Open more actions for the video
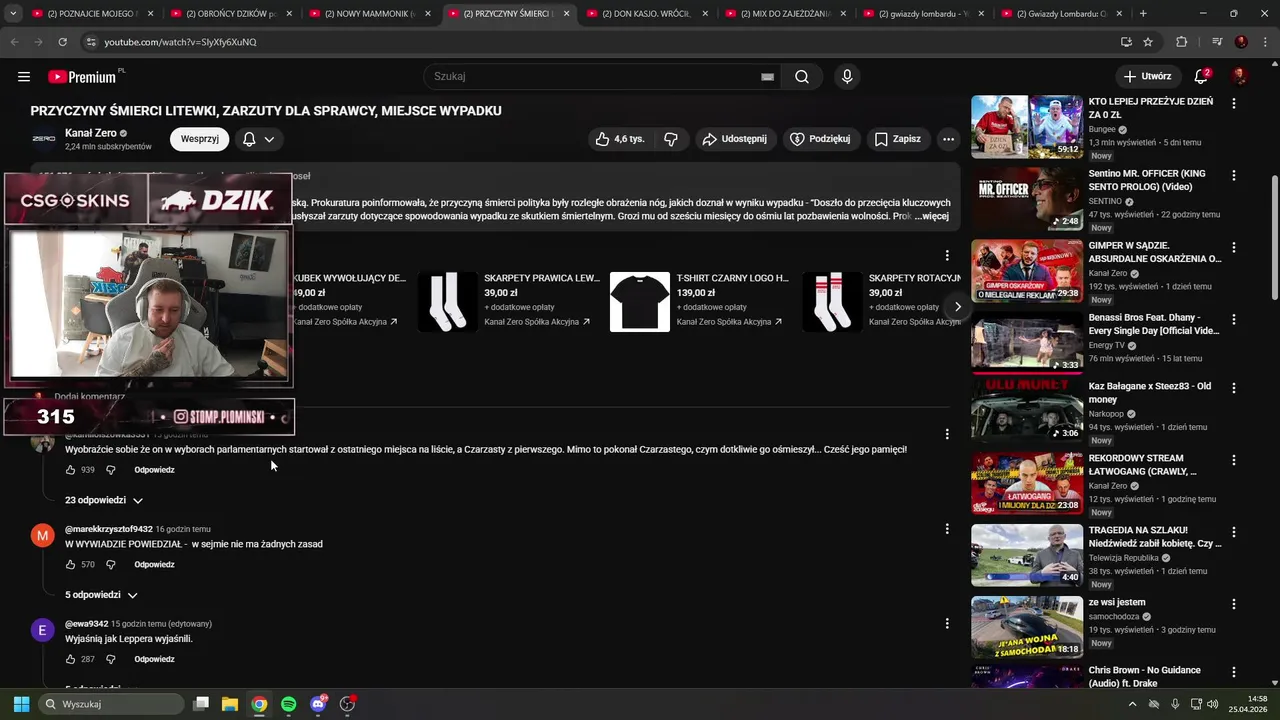 click(x=948, y=139)
